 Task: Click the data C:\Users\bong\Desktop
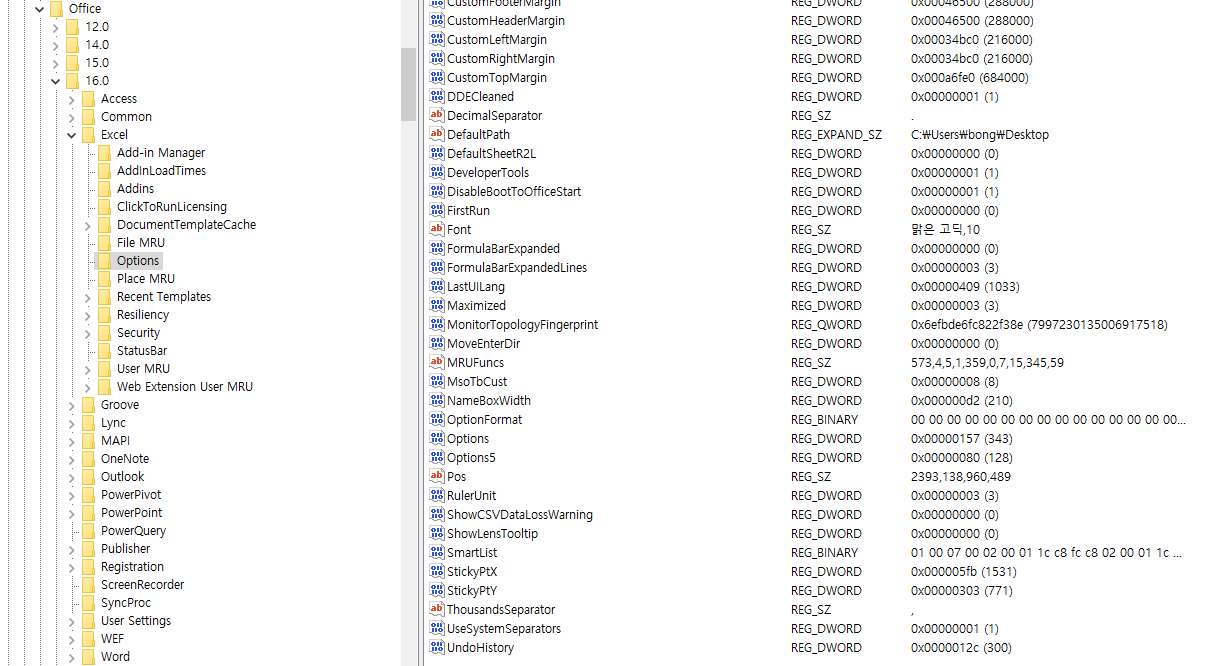coord(980,135)
